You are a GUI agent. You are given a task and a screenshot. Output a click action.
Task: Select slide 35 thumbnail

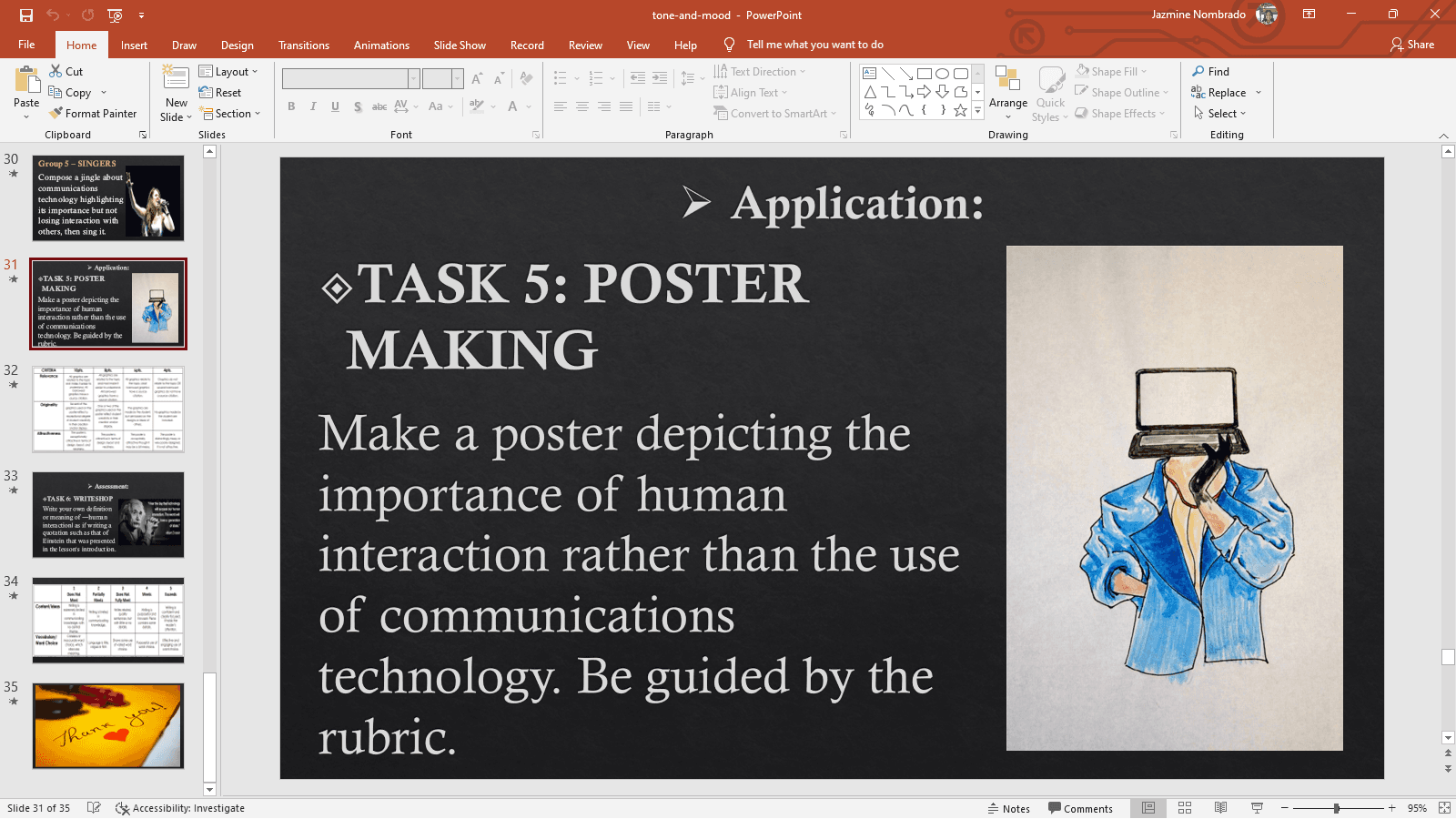[x=107, y=725]
